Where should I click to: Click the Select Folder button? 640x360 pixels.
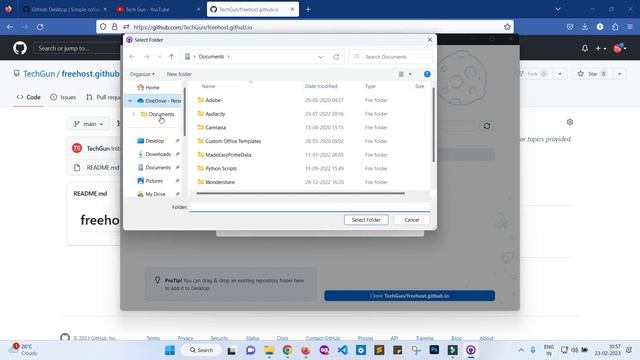point(366,220)
